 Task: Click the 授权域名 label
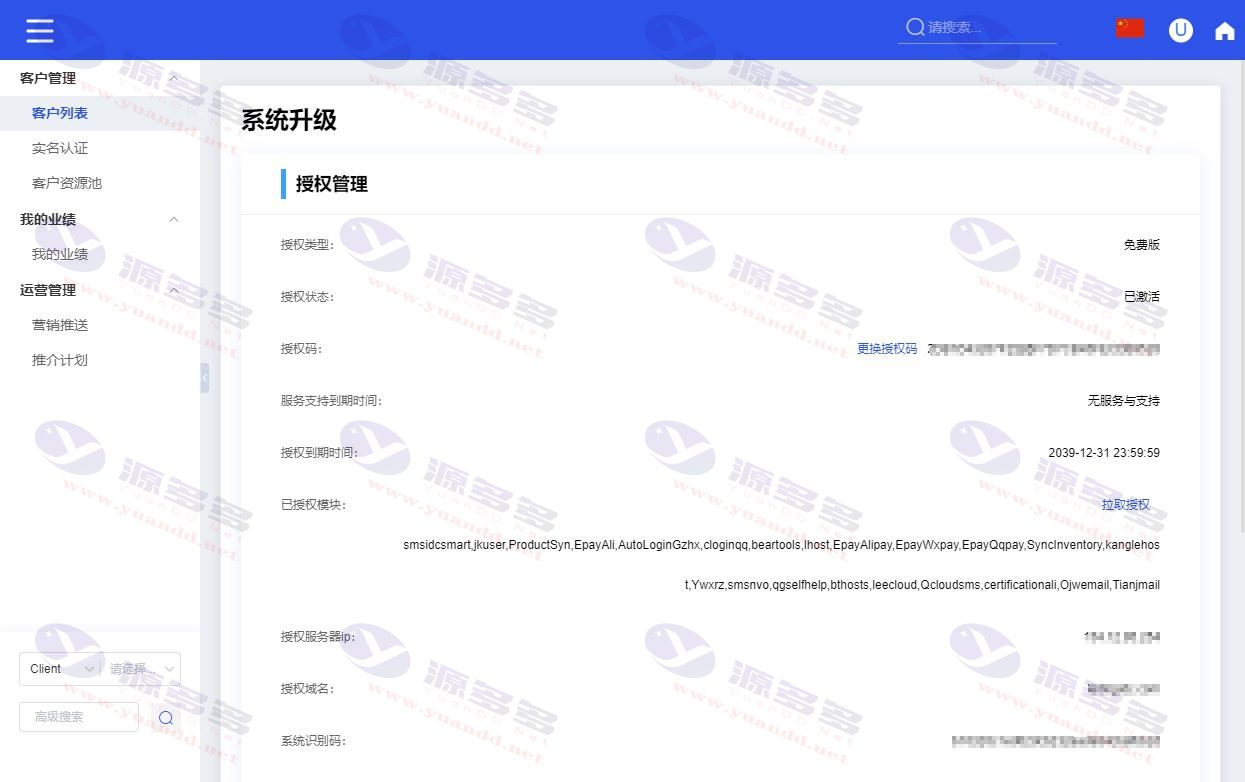pos(308,689)
